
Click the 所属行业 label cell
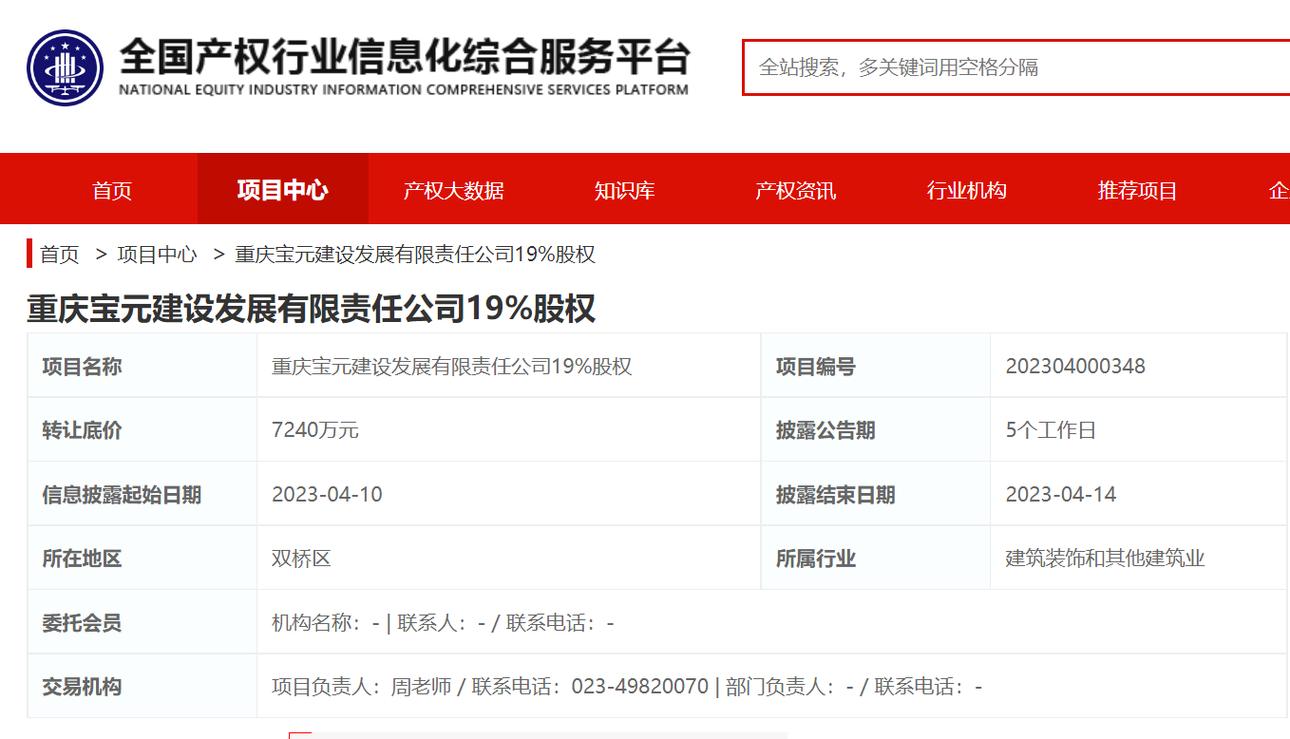click(x=876, y=558)
